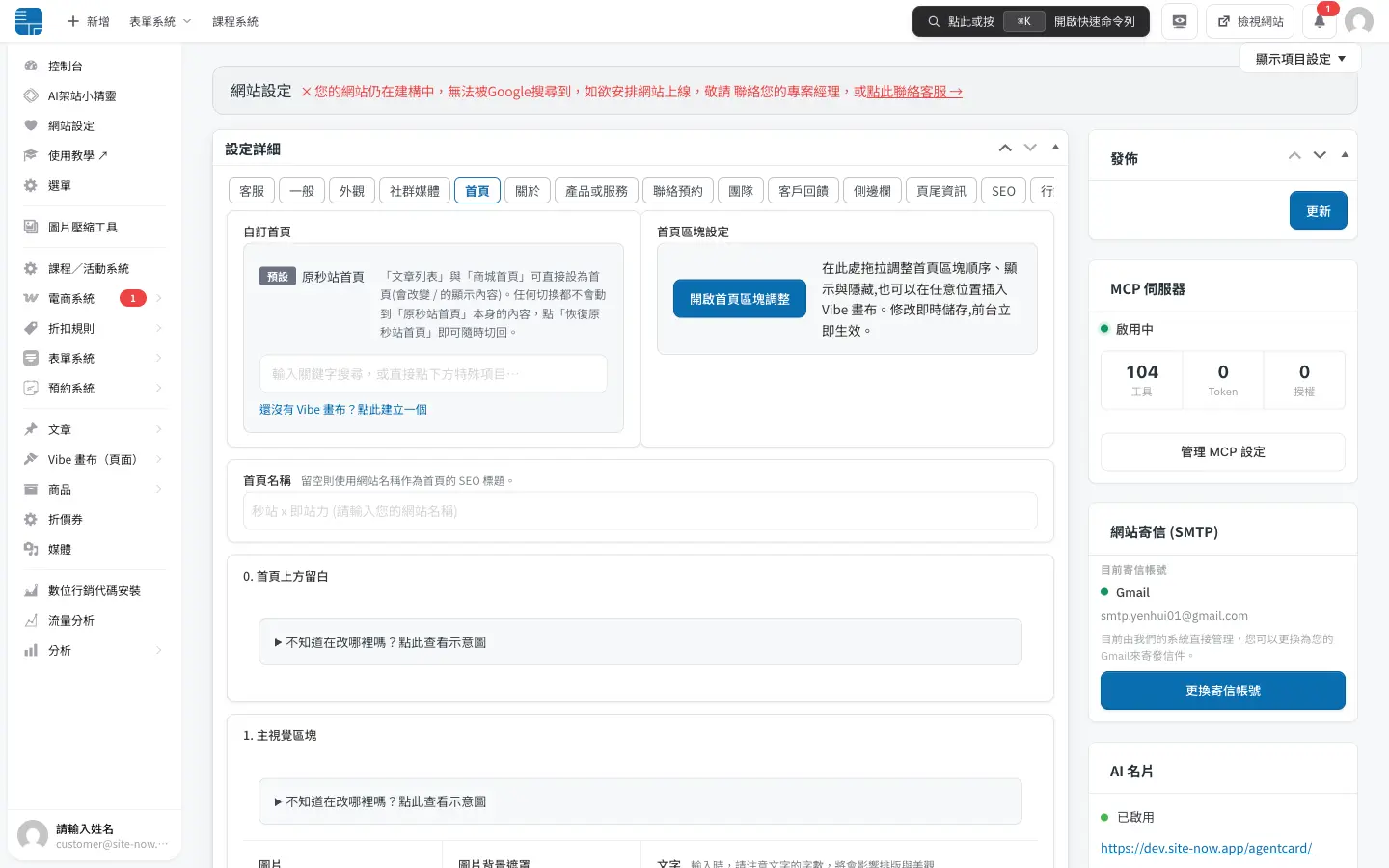This screenshot has height=868, width=1389.
Task: Click 開啟首頁區塊調整 button
Action: coord(740,299)
